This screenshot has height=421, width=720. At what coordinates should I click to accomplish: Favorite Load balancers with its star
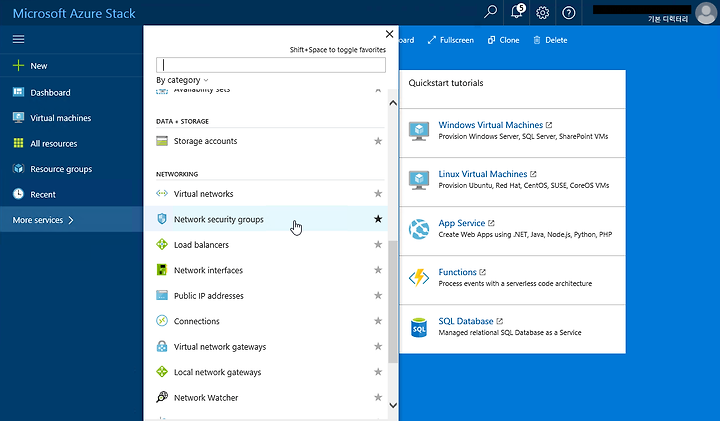tap(378, 244)
